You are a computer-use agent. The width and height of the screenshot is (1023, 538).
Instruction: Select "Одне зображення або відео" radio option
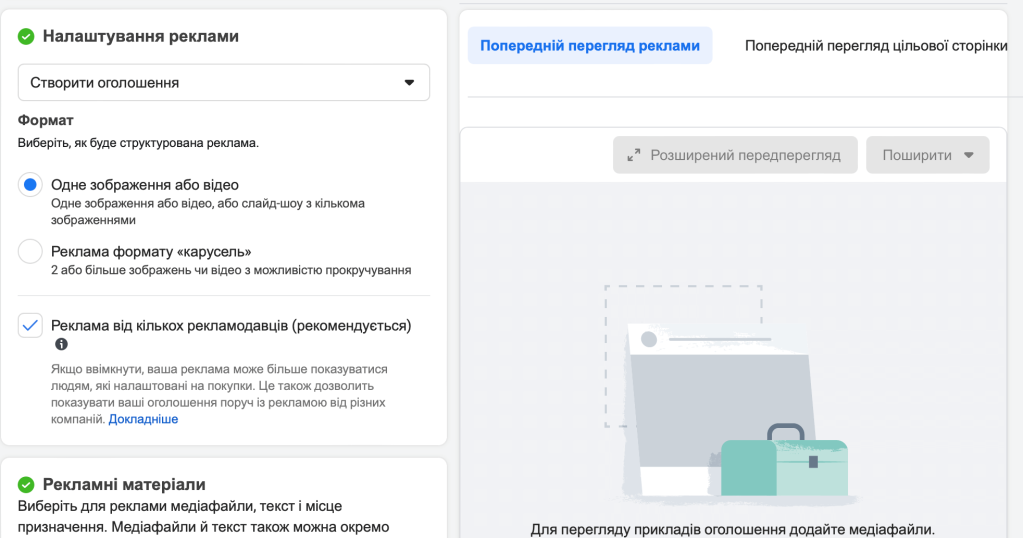click(x=30, y=185)
